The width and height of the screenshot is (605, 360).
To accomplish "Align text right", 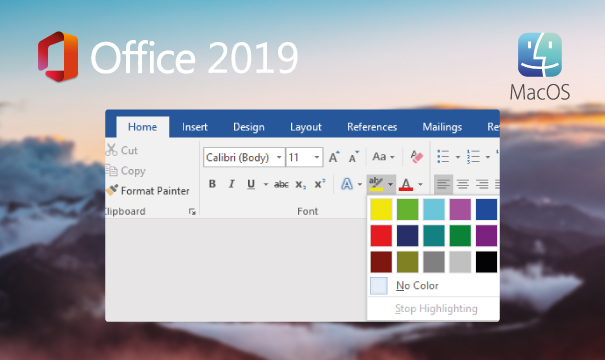I will tap(482, 184).
